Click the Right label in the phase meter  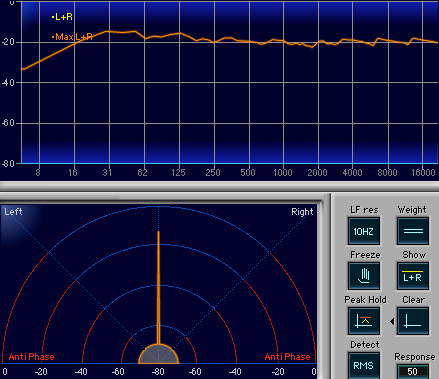tap(302, 212)
